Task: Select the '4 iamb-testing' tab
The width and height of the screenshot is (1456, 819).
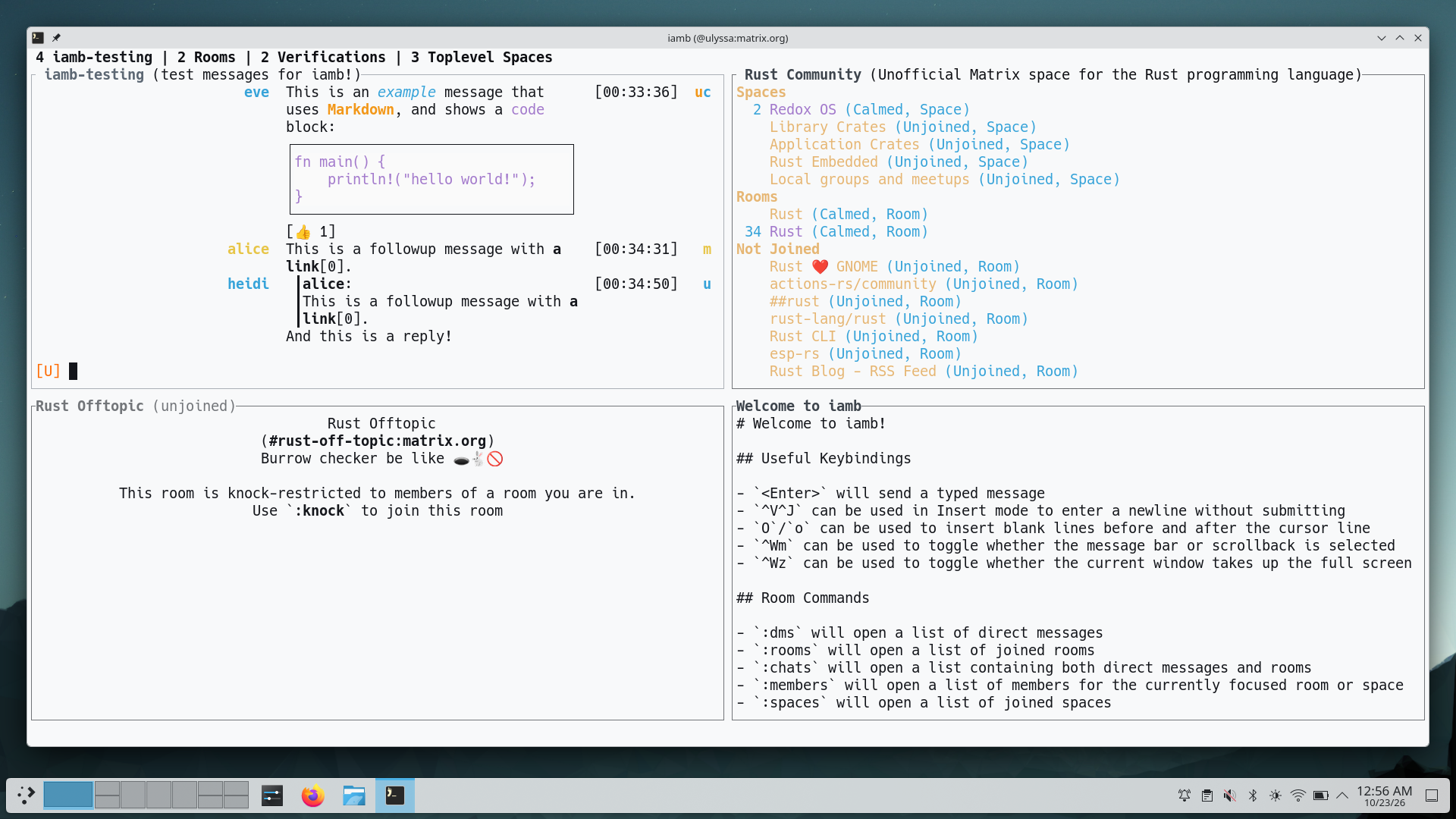Action: [94, 57]
